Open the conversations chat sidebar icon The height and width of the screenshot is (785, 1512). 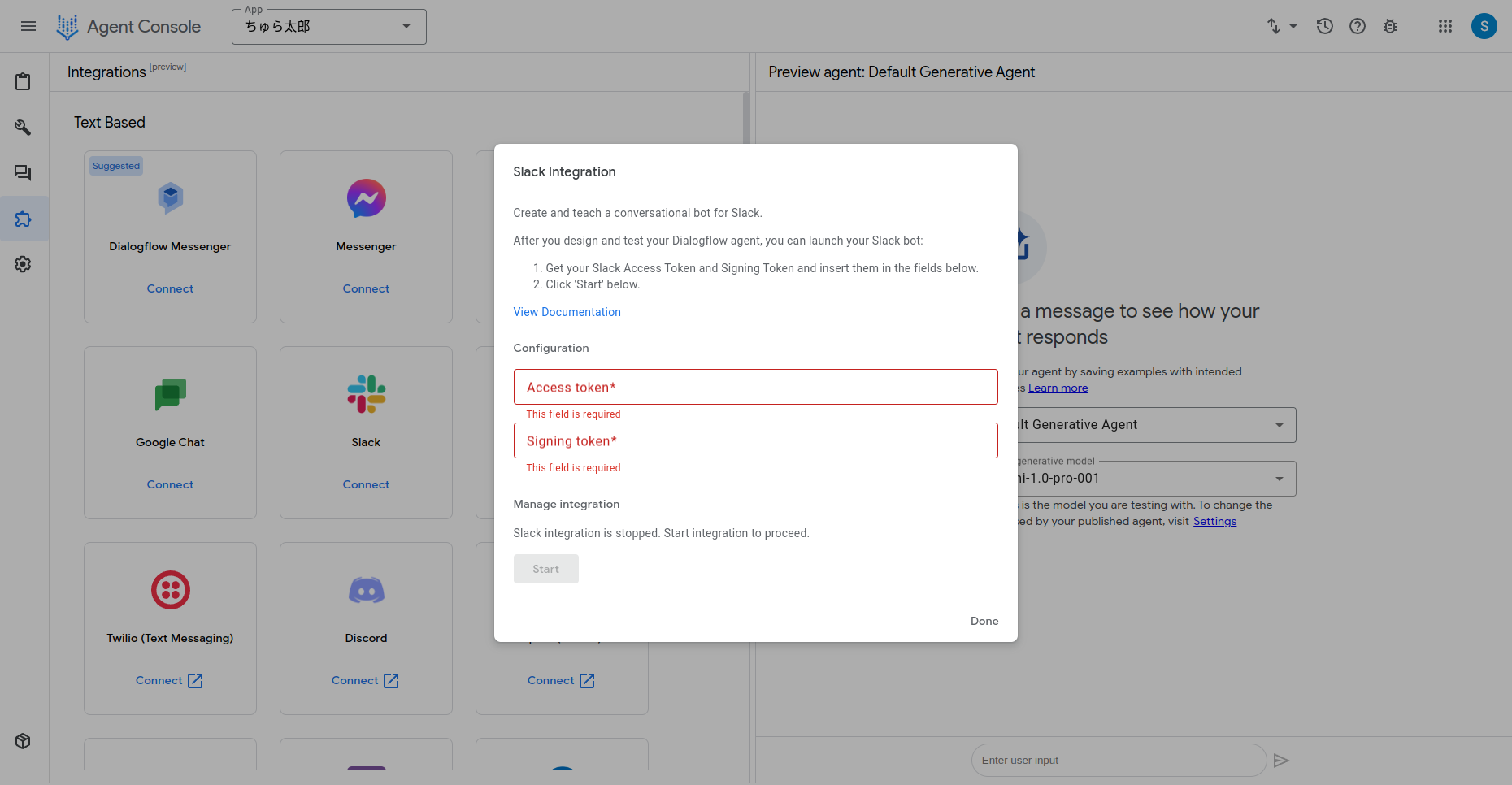coord(23,173)
